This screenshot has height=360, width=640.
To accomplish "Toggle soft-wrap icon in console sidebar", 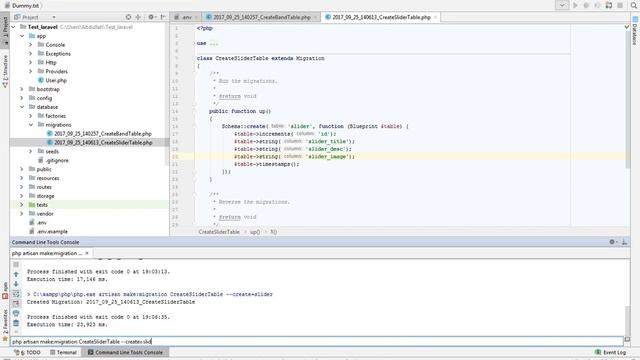I will [16, 293].
